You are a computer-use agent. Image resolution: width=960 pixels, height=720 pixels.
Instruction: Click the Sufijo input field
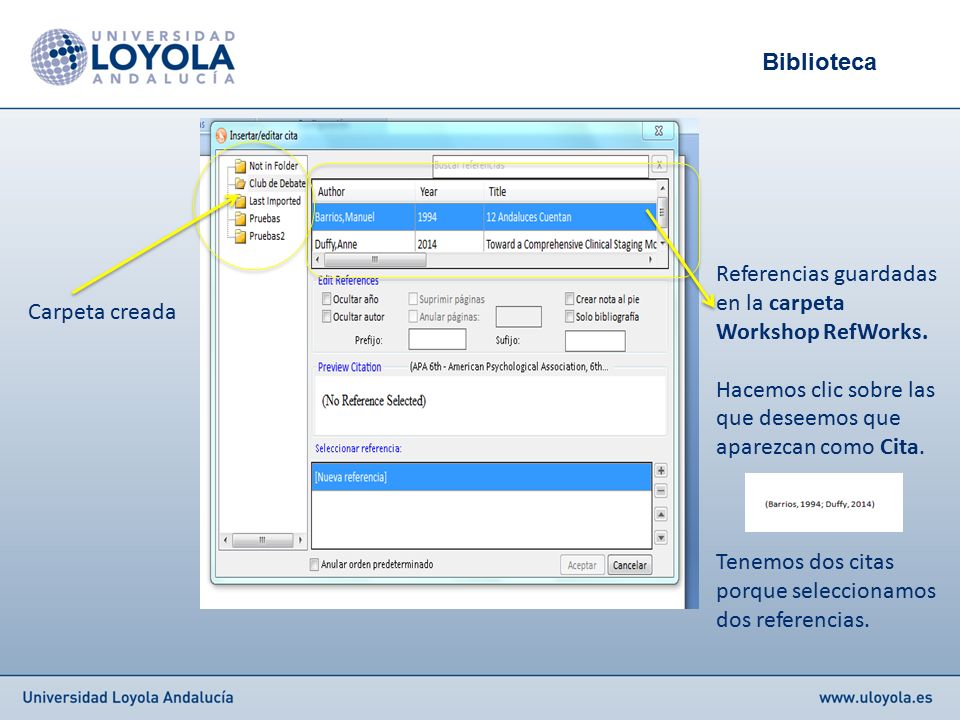(x=595, y=341)
